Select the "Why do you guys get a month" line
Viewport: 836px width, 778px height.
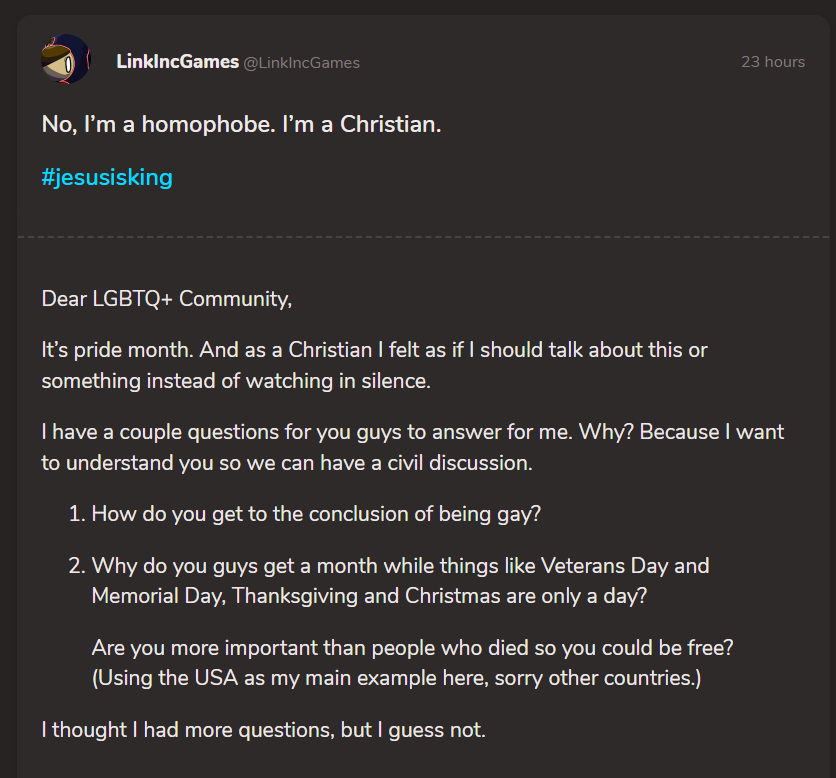[400, 566]
